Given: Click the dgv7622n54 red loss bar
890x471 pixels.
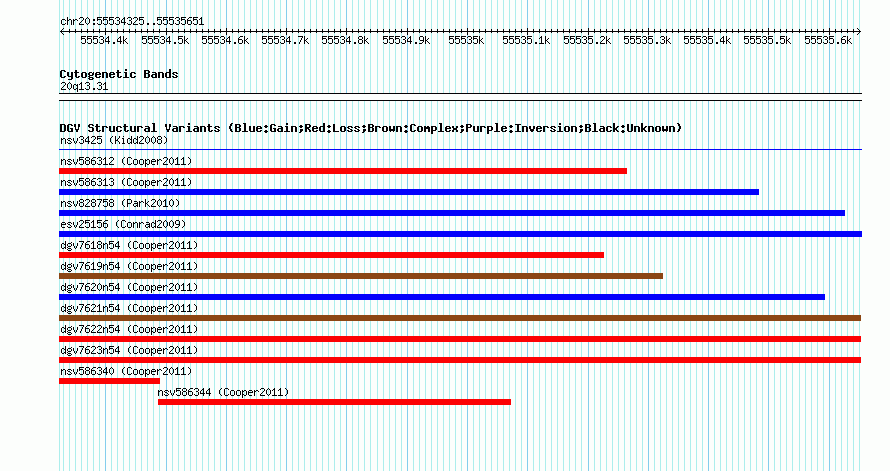Looking at the screenshot, I should (x=460, y=339).
